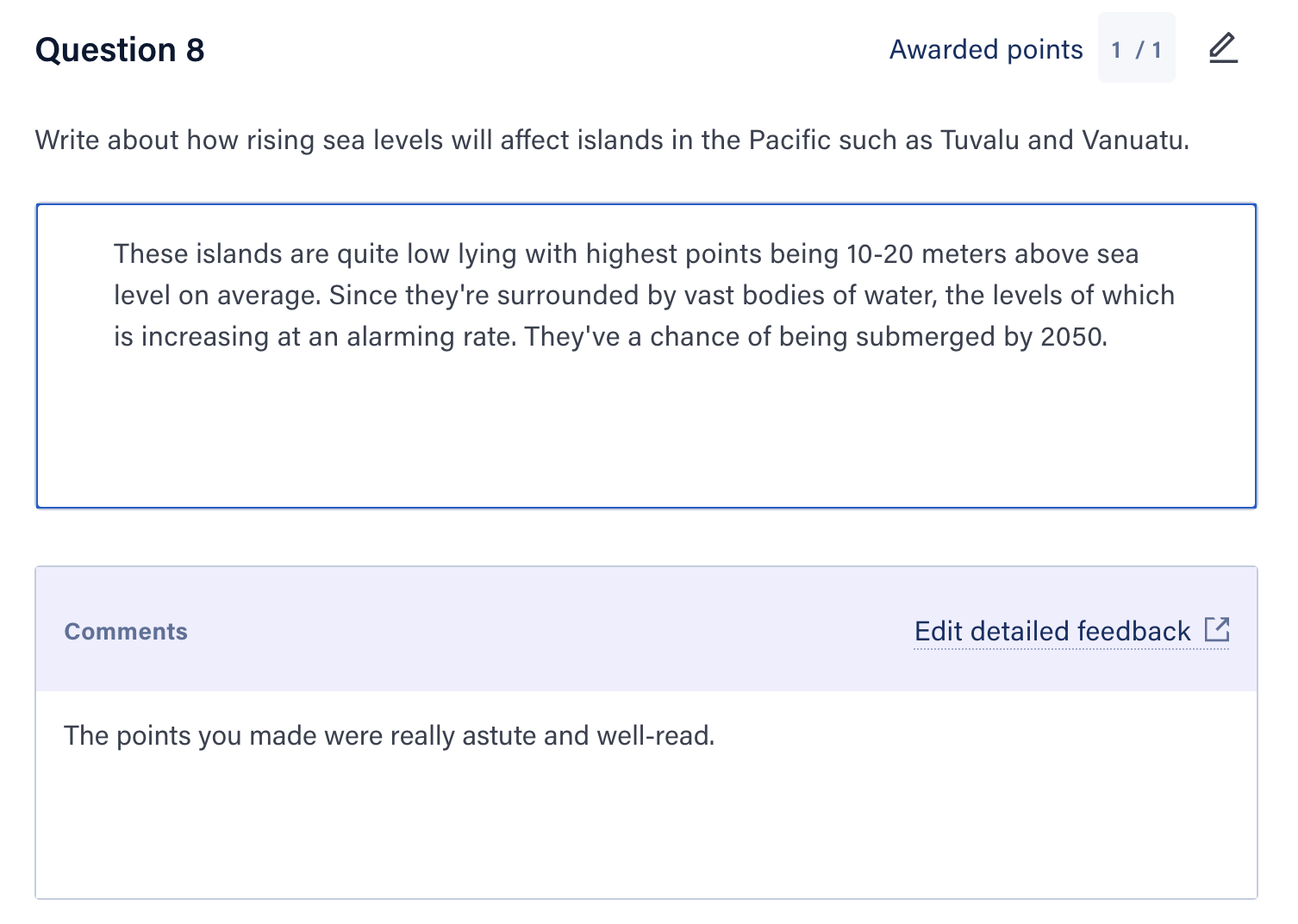The width and height of the screenshot is (1298, 924).
Task: Click the Awarded points label
Action: [986, 49]
